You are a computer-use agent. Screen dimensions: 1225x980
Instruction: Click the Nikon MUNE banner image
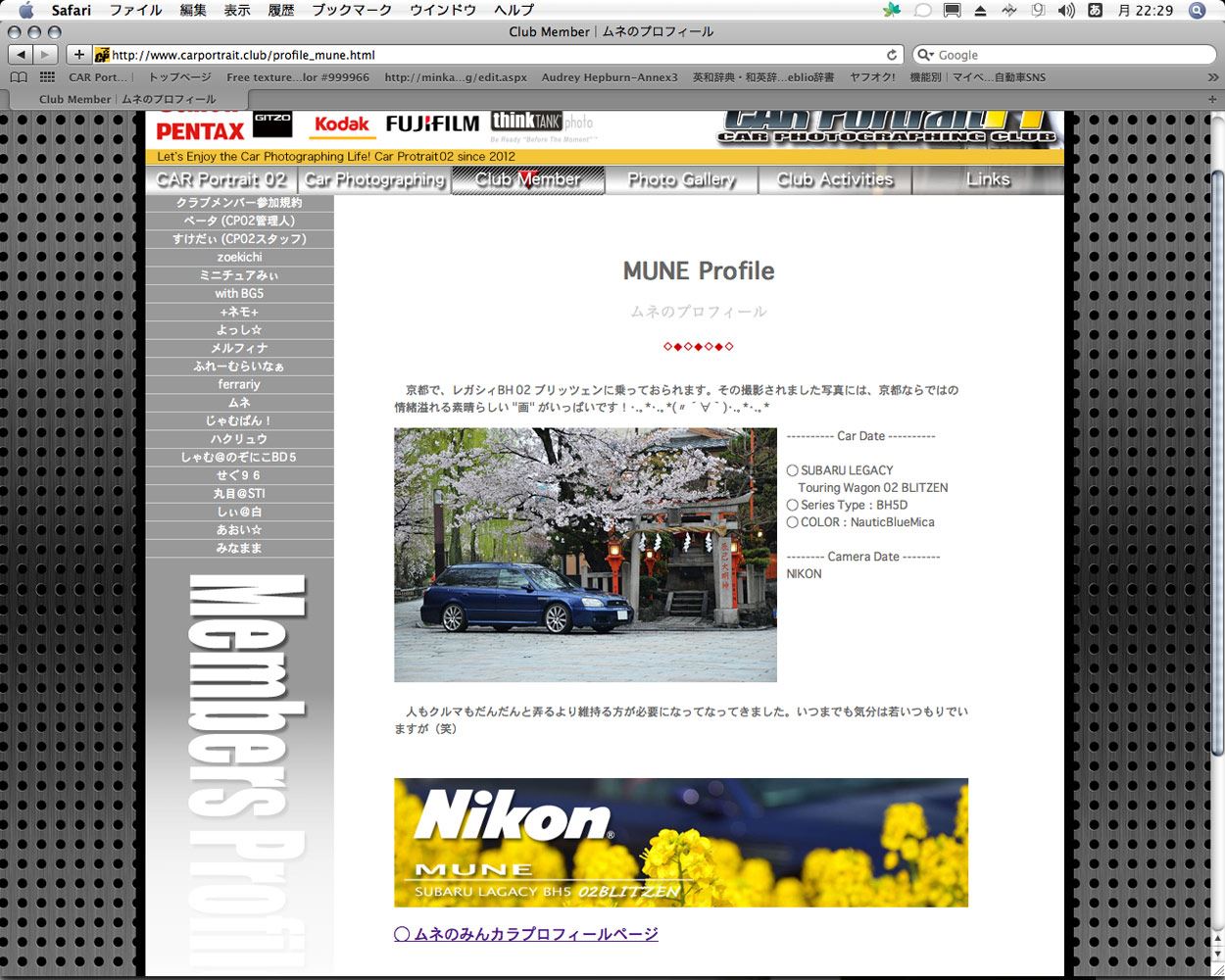coord(681,843)
